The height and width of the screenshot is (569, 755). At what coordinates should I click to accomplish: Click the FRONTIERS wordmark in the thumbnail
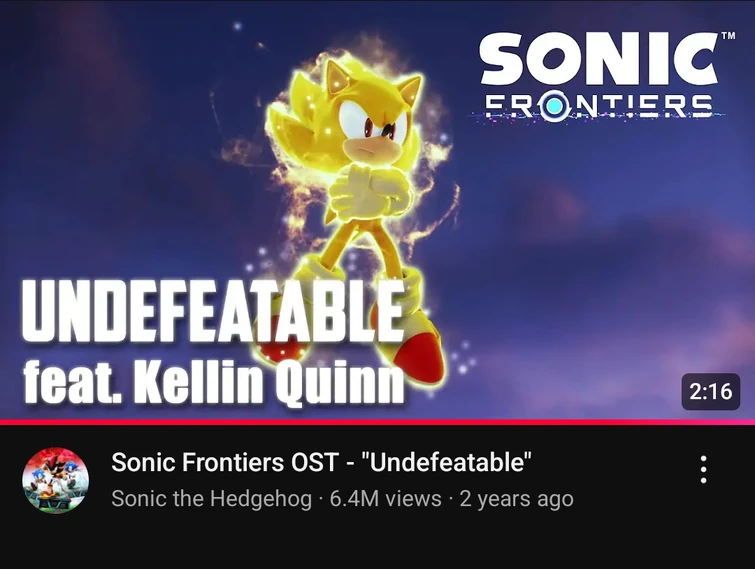599,106
